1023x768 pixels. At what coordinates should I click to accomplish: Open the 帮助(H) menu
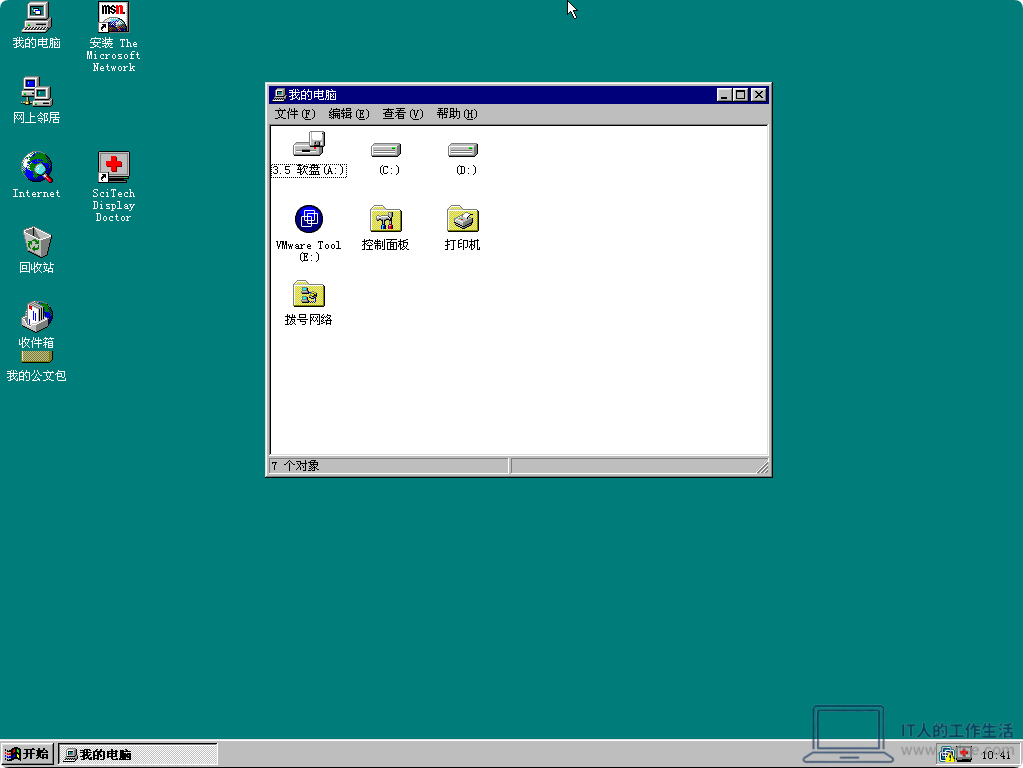click(457, 114)
